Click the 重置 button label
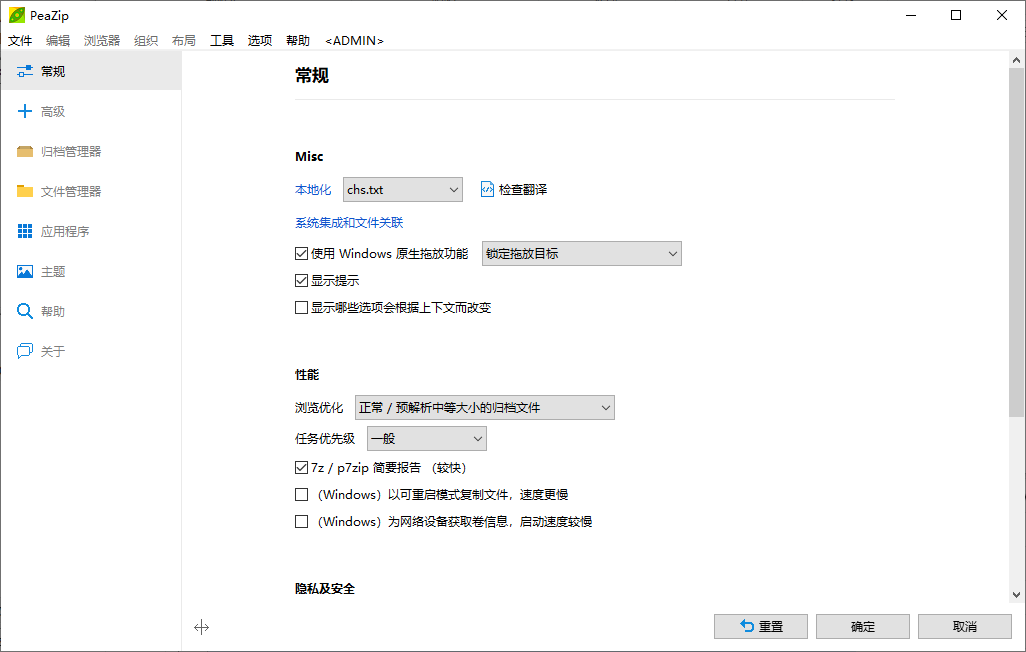 [x=771, y=626]
